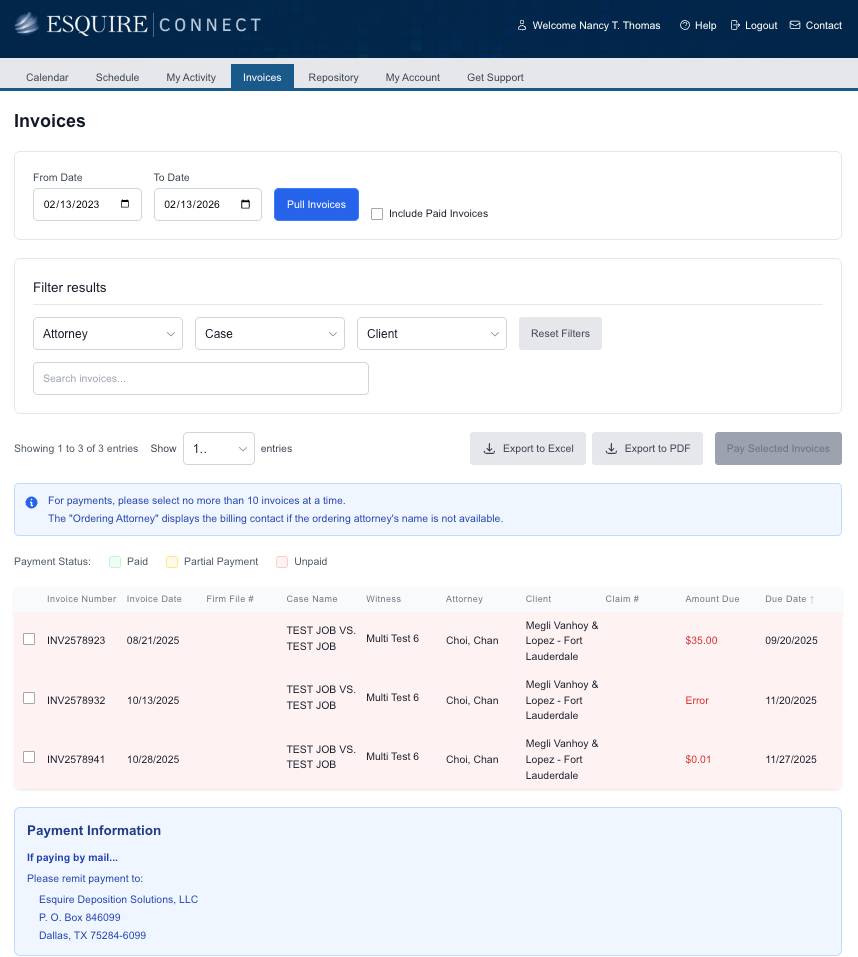The height and width of the screenshot is (957, 858).
Task: Select invoice INV2578941 checkbox
Action: [x=29, y=757]
